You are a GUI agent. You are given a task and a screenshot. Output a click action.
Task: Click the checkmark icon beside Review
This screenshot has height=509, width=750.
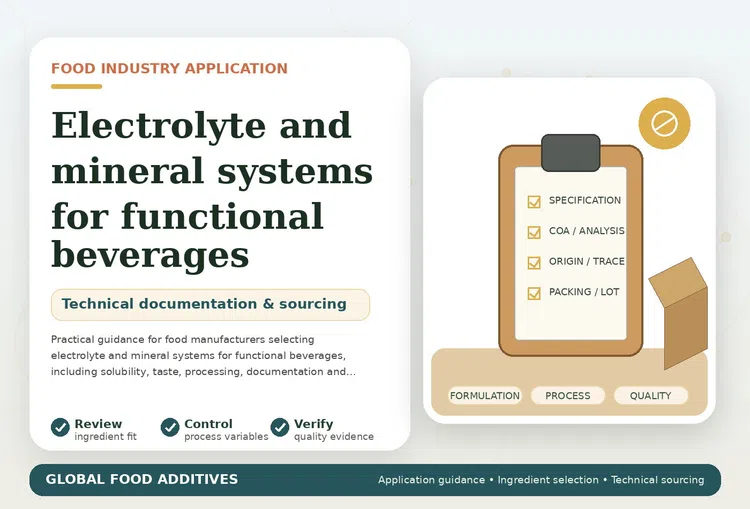[x=60, y=427]
